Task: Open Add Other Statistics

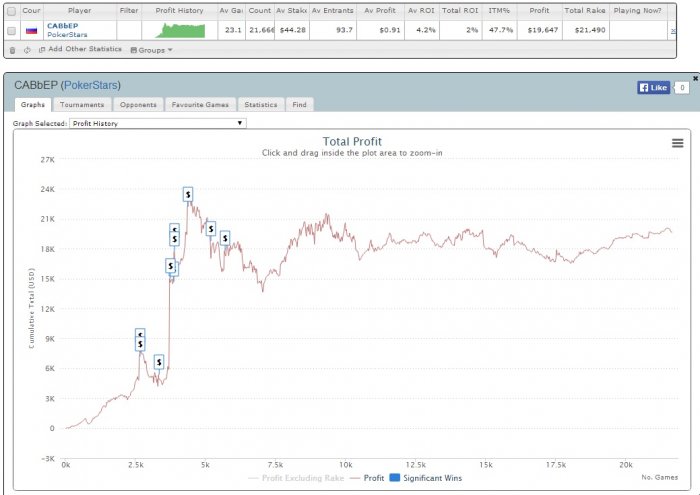Action: tap(85, 49)
